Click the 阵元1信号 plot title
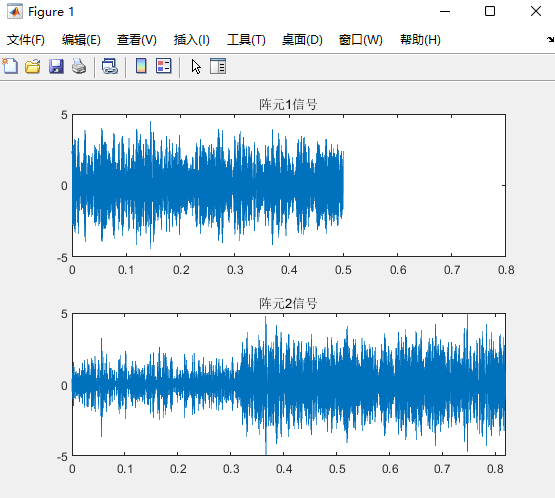The width and height of the screenshot is (555, 498). (x=288, y=104)
